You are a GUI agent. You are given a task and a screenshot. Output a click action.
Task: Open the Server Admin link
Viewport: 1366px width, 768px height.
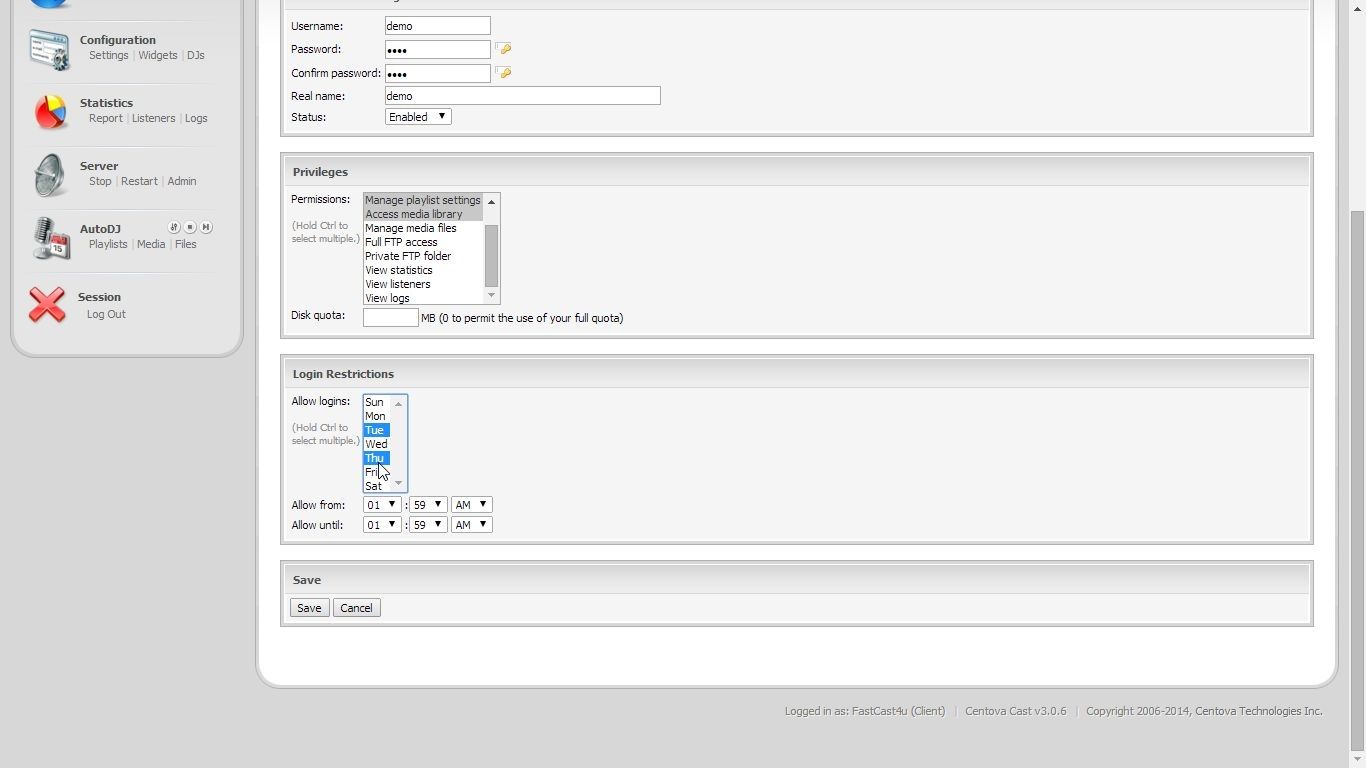tap(182, 181)
